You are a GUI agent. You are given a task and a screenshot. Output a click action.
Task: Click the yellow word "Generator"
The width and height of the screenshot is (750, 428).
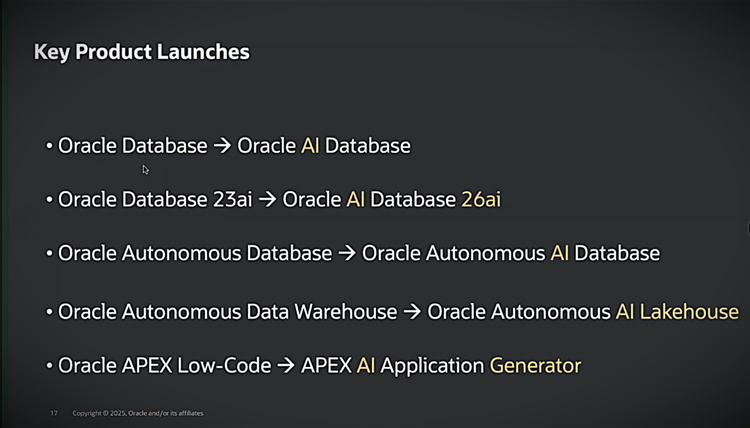point(535,366)
